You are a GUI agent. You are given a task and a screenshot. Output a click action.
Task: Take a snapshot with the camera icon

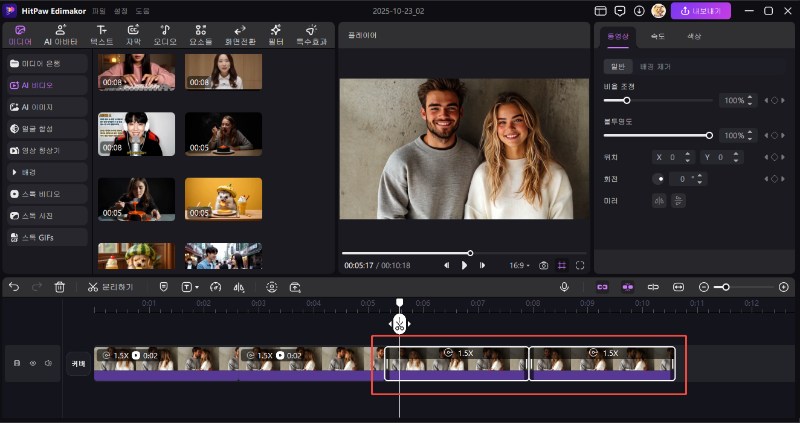pos(543,265)
